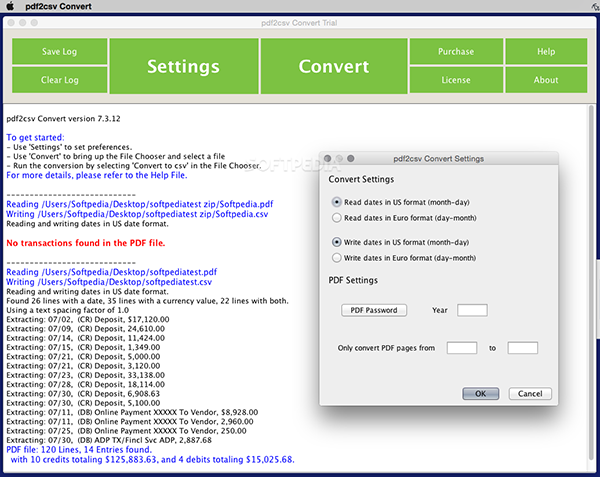Click the summary line '10 credits totaling $125,883.63'
The image size is (600, 477).
(152, 459)
